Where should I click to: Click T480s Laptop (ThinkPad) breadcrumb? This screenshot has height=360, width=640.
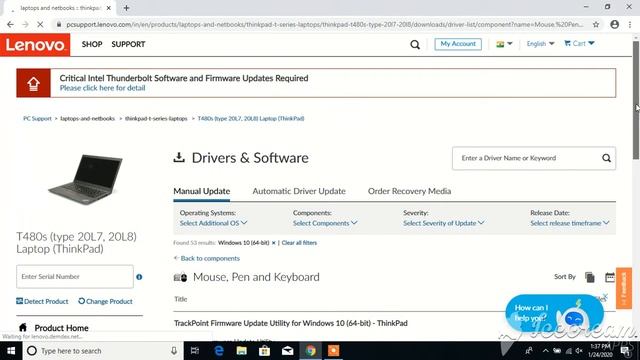point(251,118)
